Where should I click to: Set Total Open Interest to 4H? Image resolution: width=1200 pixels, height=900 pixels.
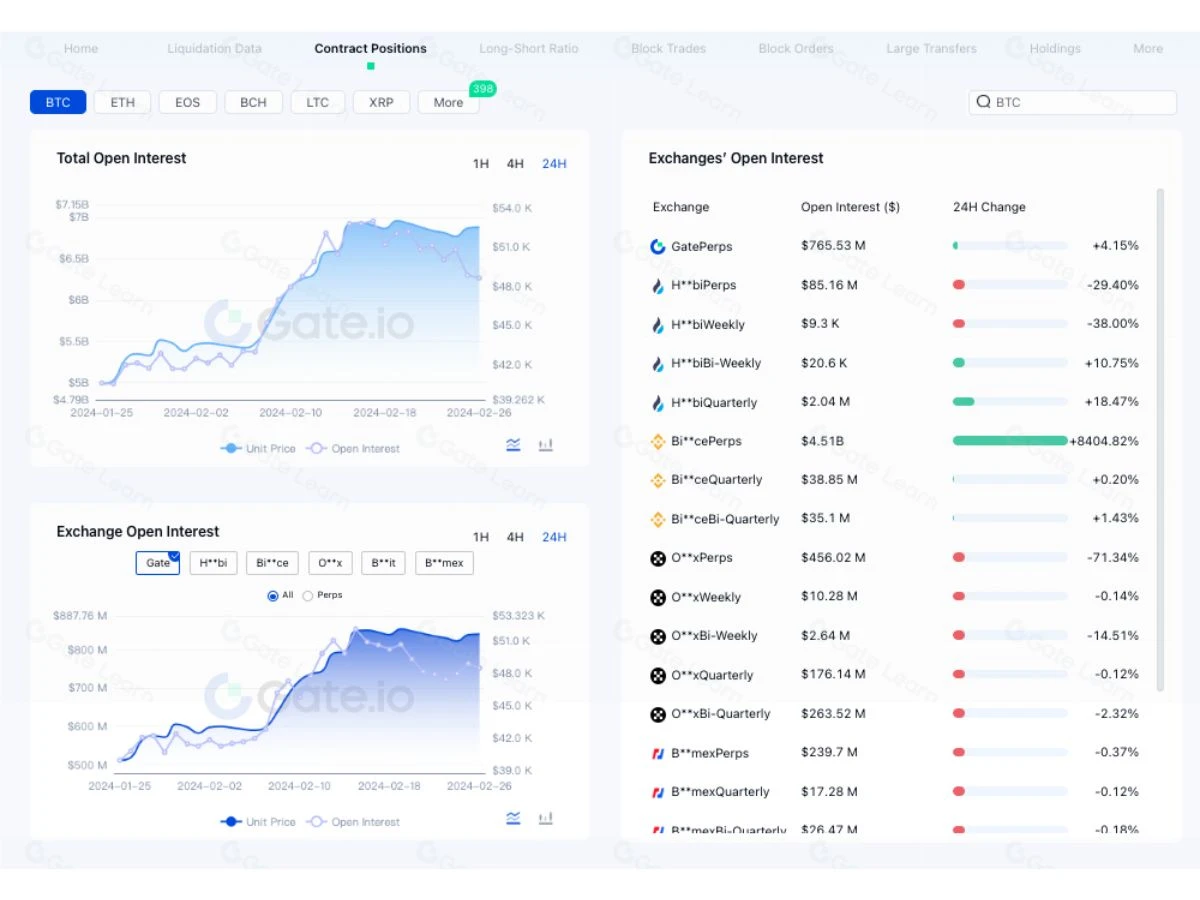(x=515, y=164)
